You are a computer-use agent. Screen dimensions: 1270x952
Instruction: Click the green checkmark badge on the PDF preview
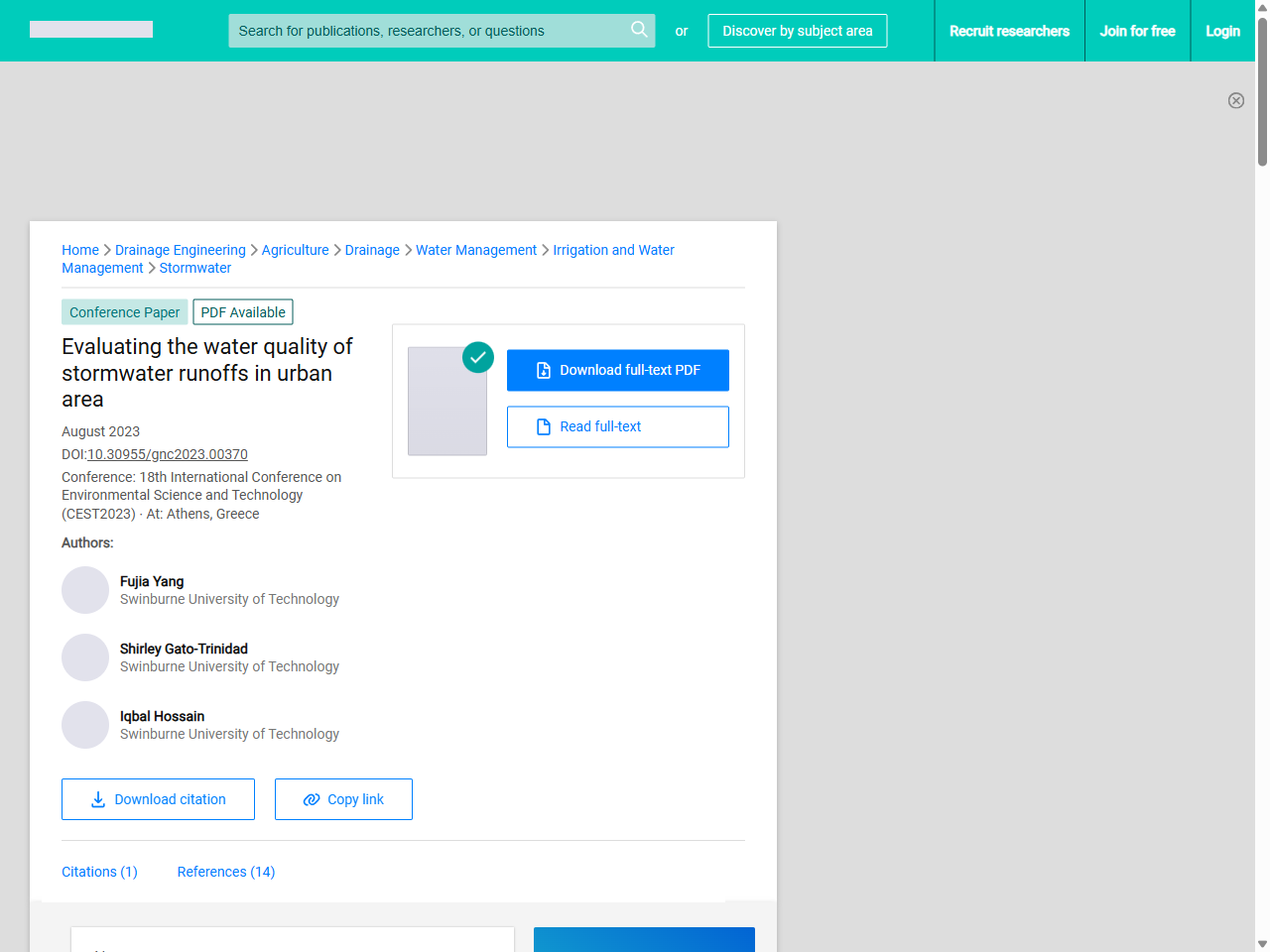click(x=477, y=357)
